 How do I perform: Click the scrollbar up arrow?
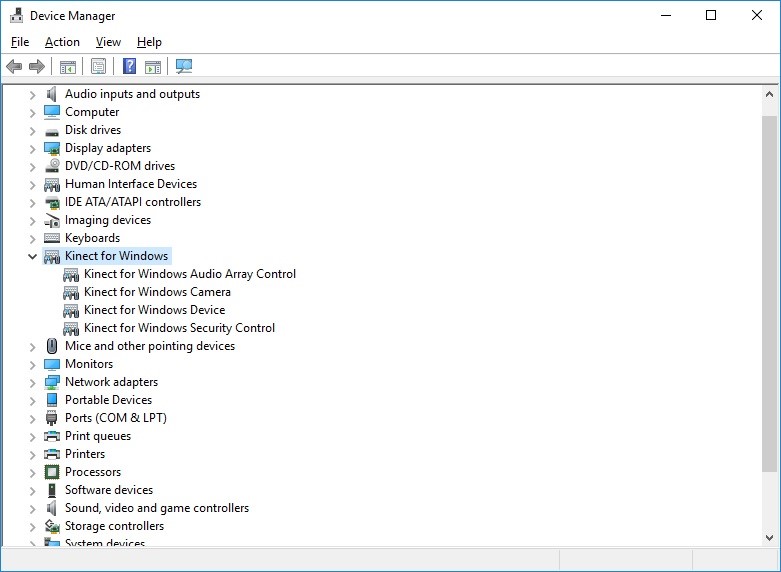(x=769, y=94)
